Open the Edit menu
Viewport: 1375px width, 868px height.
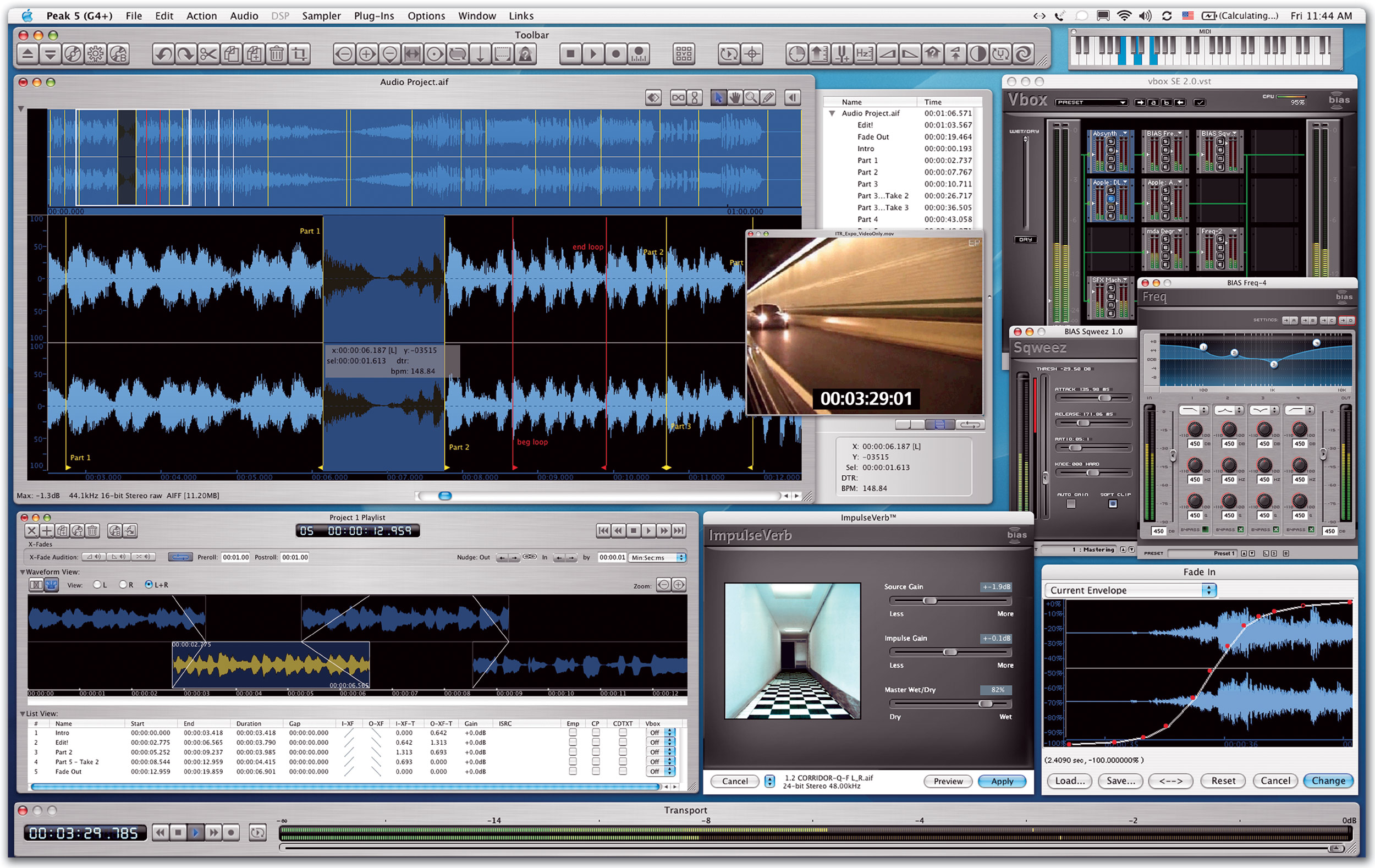click(164, 16)
